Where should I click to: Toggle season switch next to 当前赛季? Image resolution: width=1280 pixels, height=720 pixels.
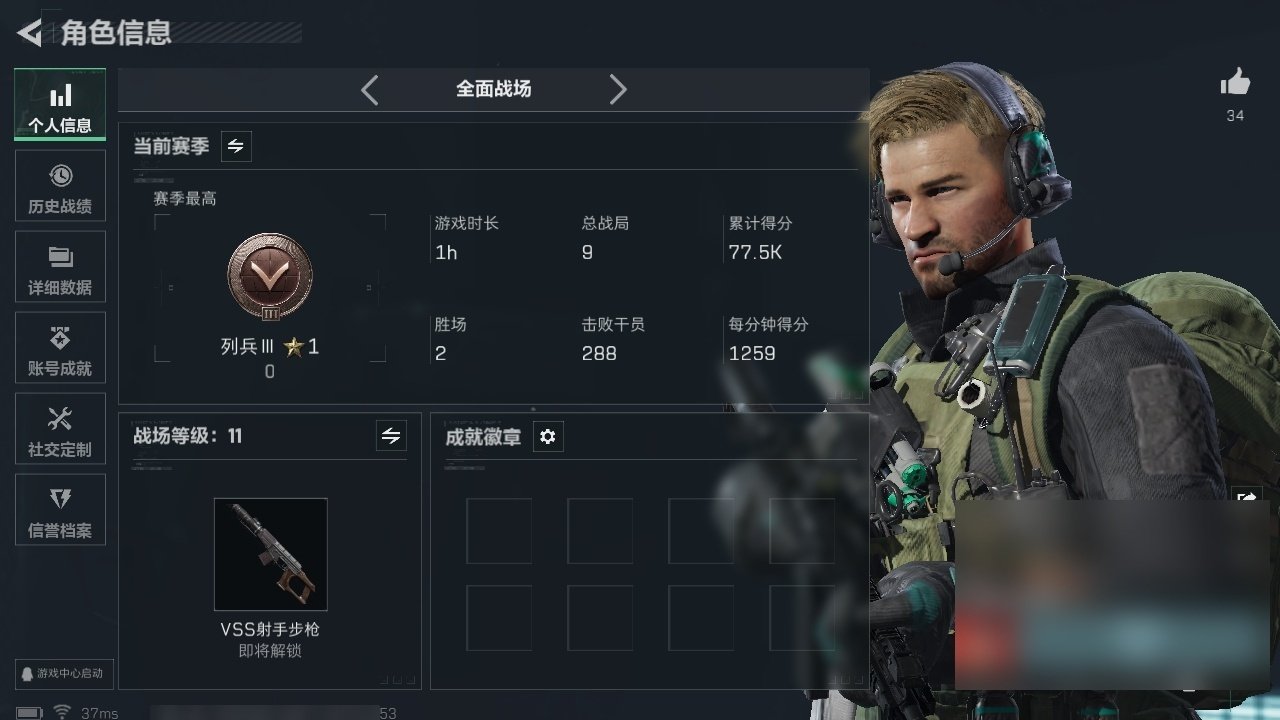pos(236,146)
